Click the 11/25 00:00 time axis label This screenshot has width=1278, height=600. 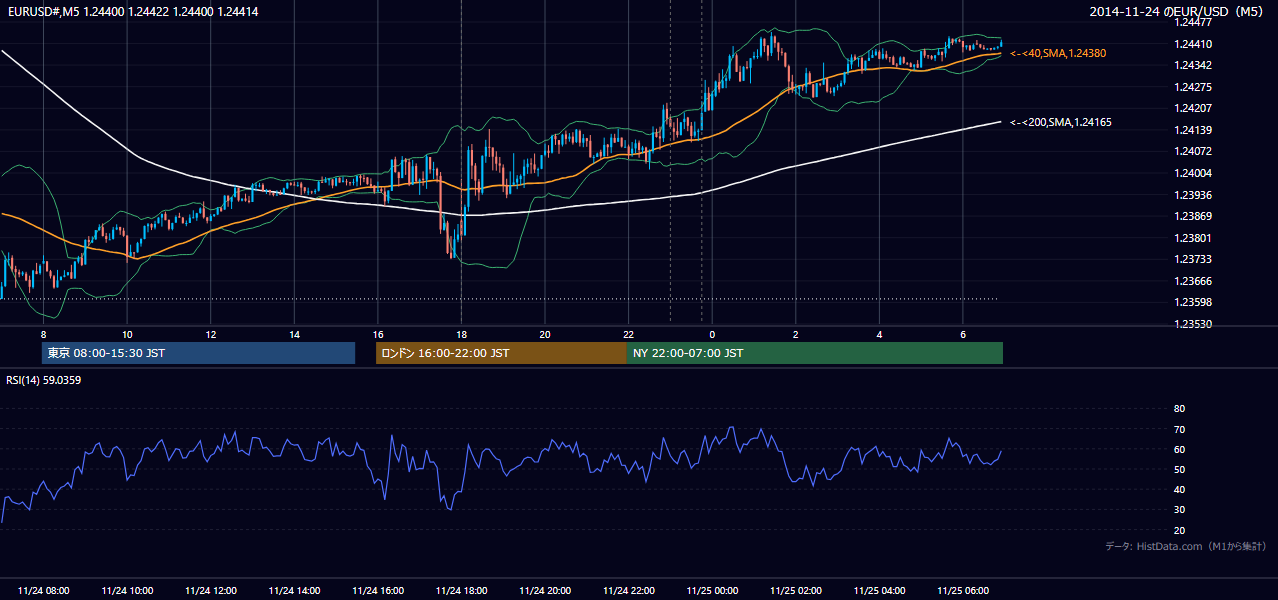point(712,591)
